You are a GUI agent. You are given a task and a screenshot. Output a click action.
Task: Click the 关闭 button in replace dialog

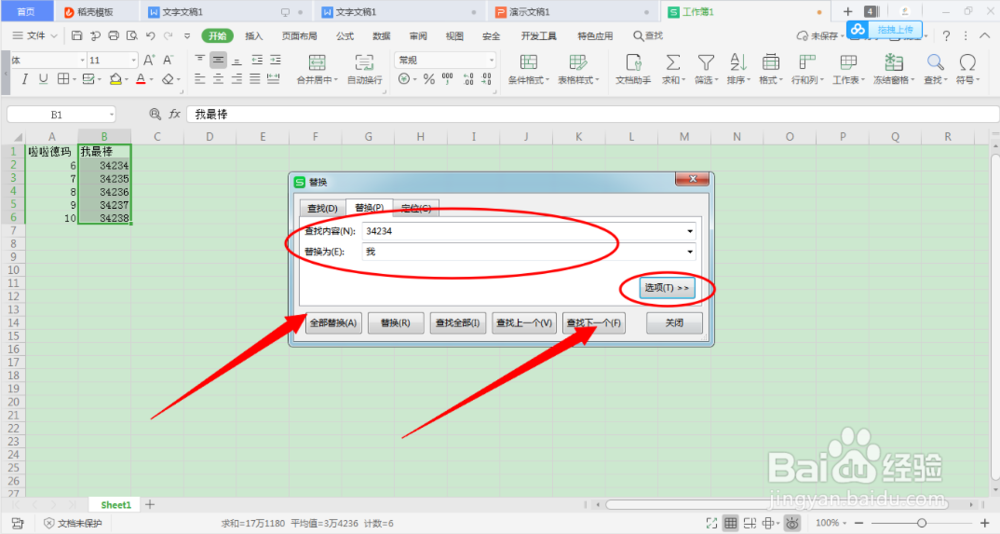click(674, 323)
